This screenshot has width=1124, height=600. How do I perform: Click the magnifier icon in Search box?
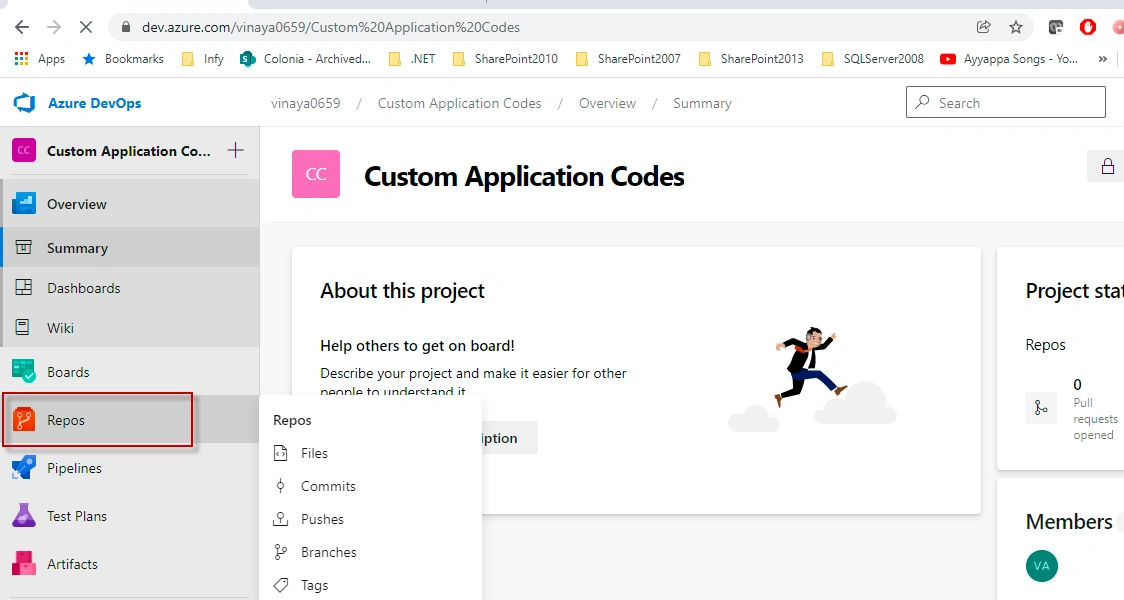click(923, 102)
